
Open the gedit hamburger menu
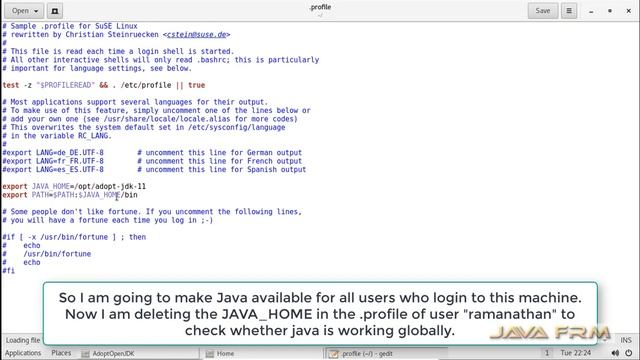[x=569, y=11]
